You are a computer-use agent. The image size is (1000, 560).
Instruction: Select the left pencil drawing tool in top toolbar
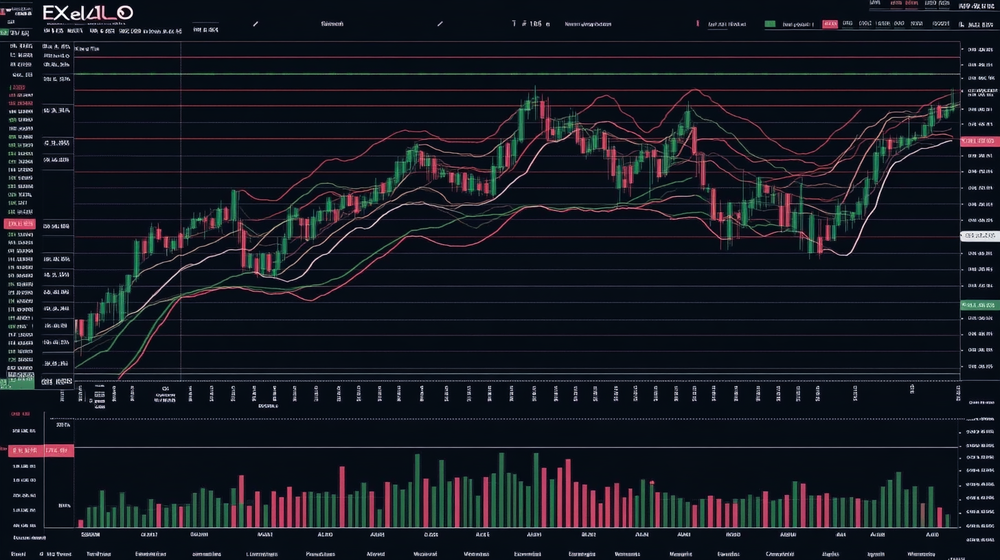pos(256,22)
